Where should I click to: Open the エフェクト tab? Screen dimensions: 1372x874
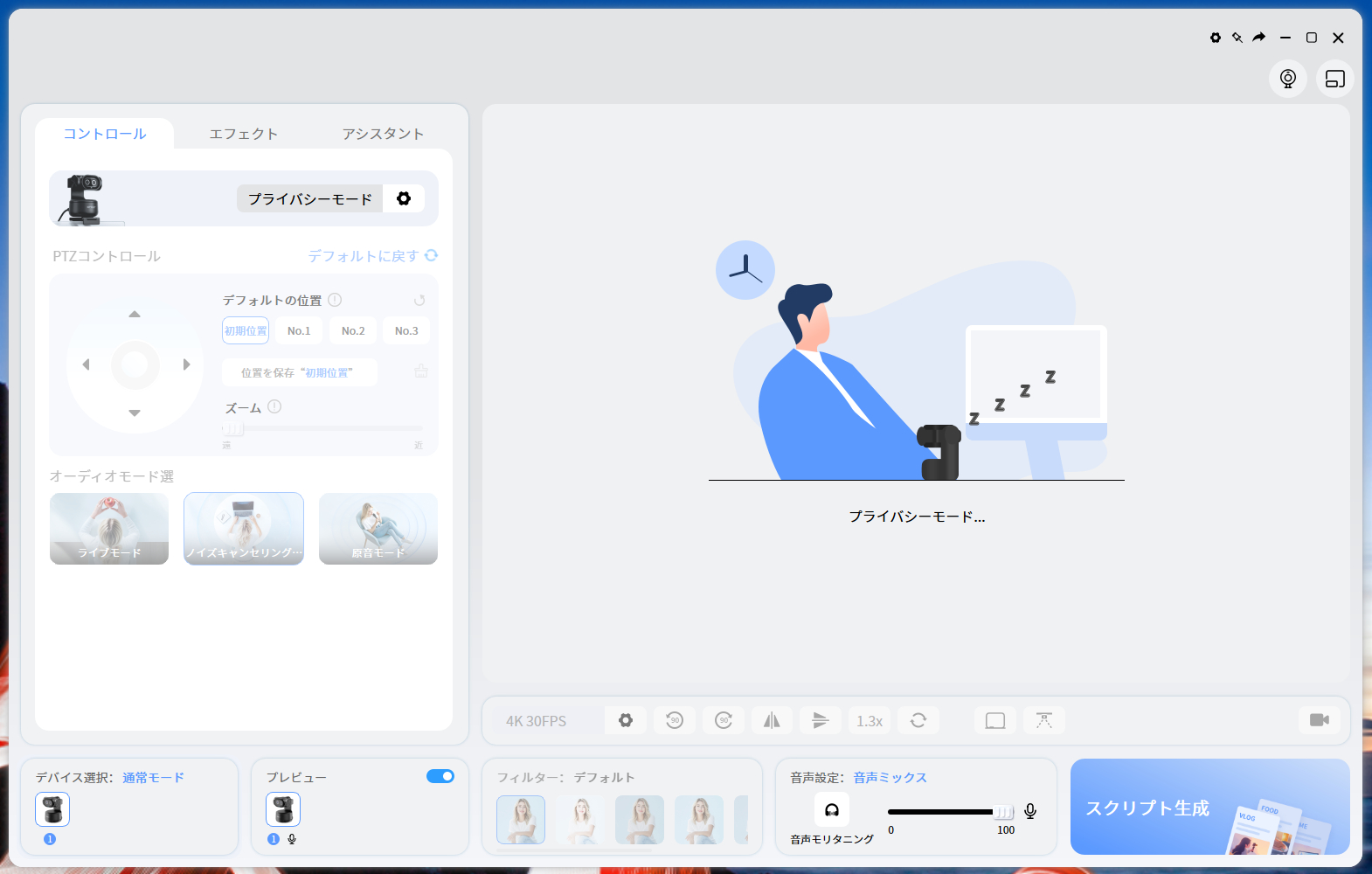[x=244, y=134]
